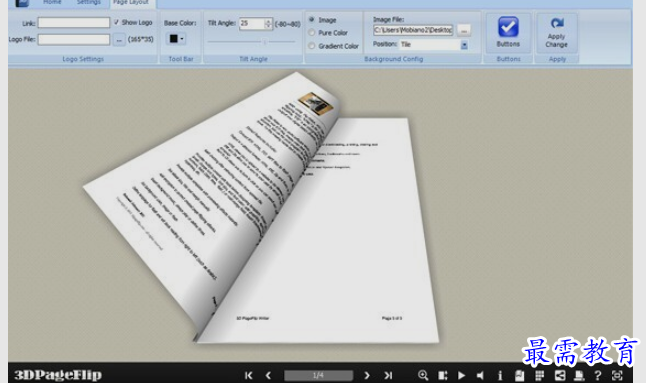Toggle the page view mode icon
Viewport: 646px width, 383px height.
click(x=442, y=375)
